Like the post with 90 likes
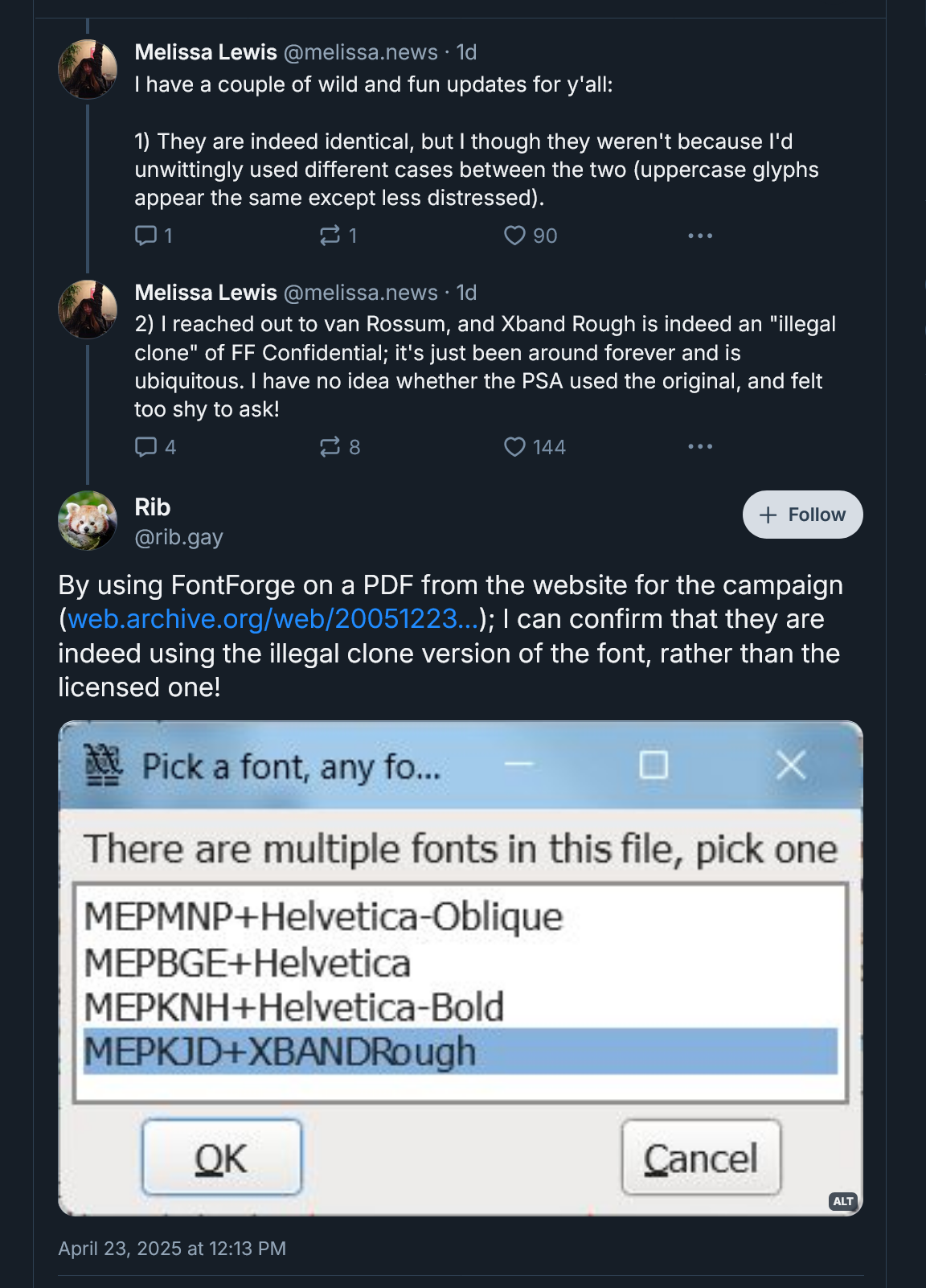The height and width of the screenshot is (1288, 926). pyautogui.click(x=514, y=236)
